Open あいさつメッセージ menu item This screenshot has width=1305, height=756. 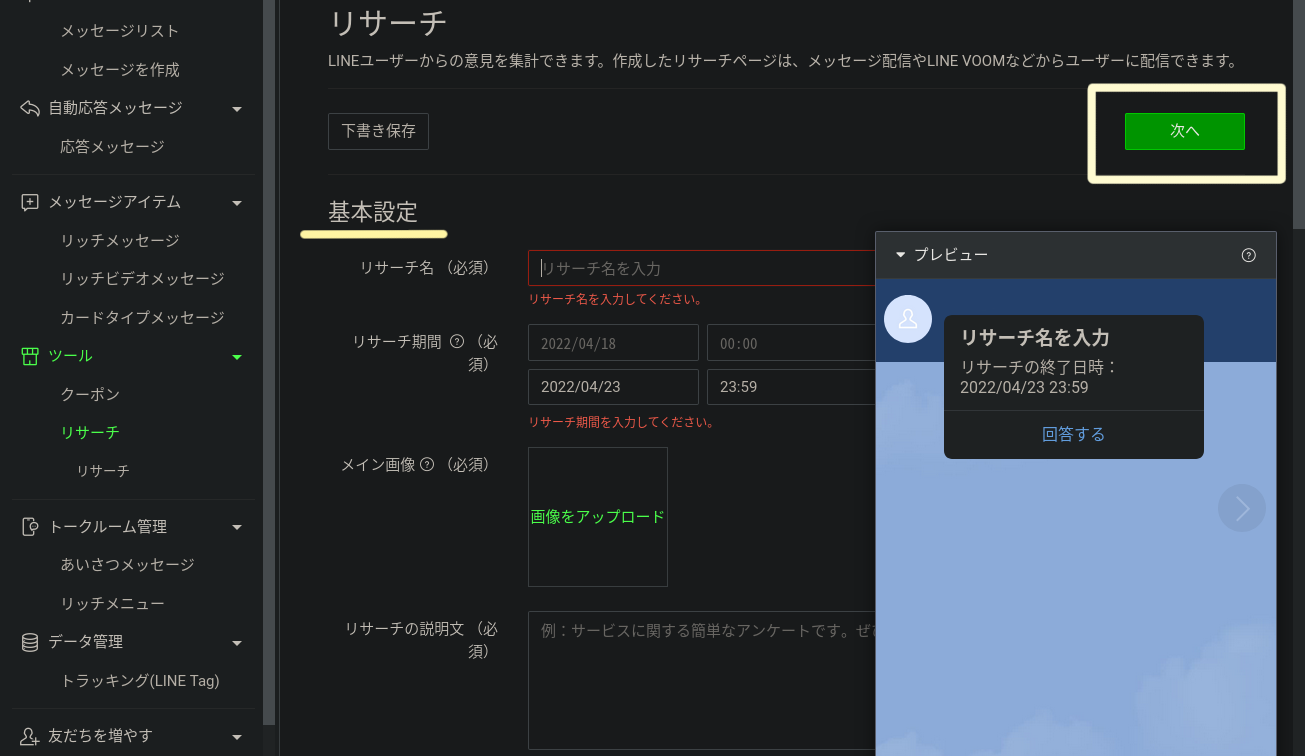[127, 565]
